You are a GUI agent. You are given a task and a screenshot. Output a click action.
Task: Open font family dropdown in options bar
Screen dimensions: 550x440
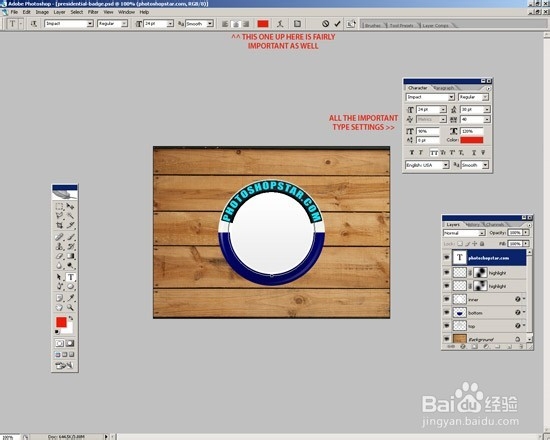(90, 24)
